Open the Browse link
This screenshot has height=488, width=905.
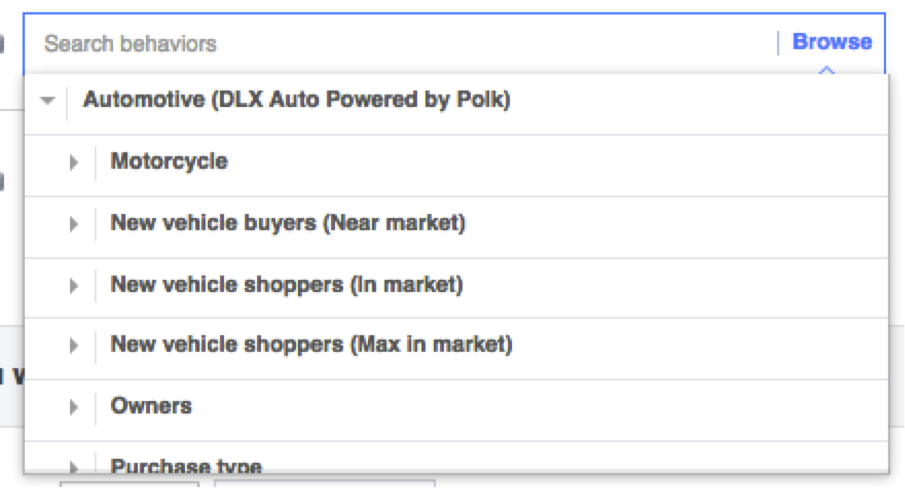[832, 42]
